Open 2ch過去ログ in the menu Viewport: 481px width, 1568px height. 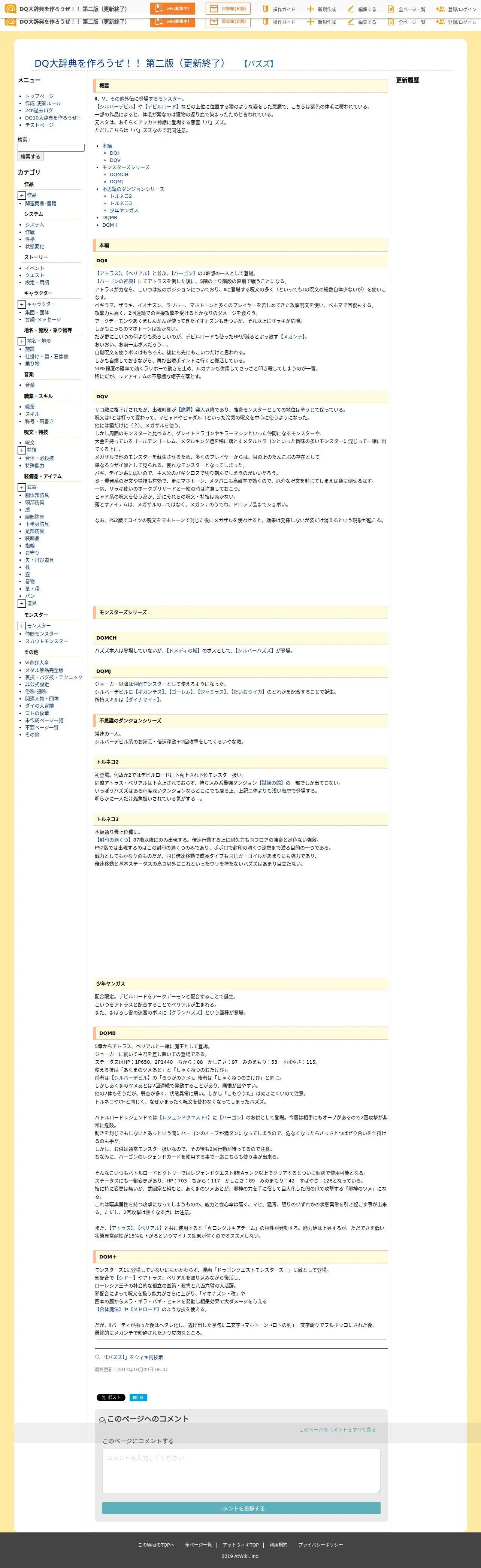click(x=39, y=111)
